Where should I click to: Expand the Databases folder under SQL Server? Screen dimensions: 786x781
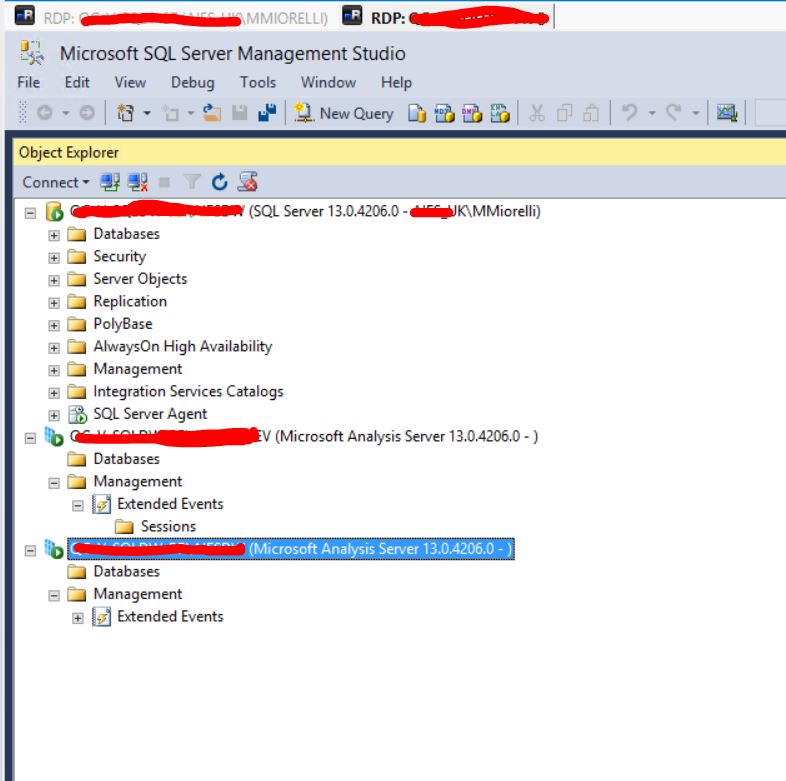[x=54, y=236]
